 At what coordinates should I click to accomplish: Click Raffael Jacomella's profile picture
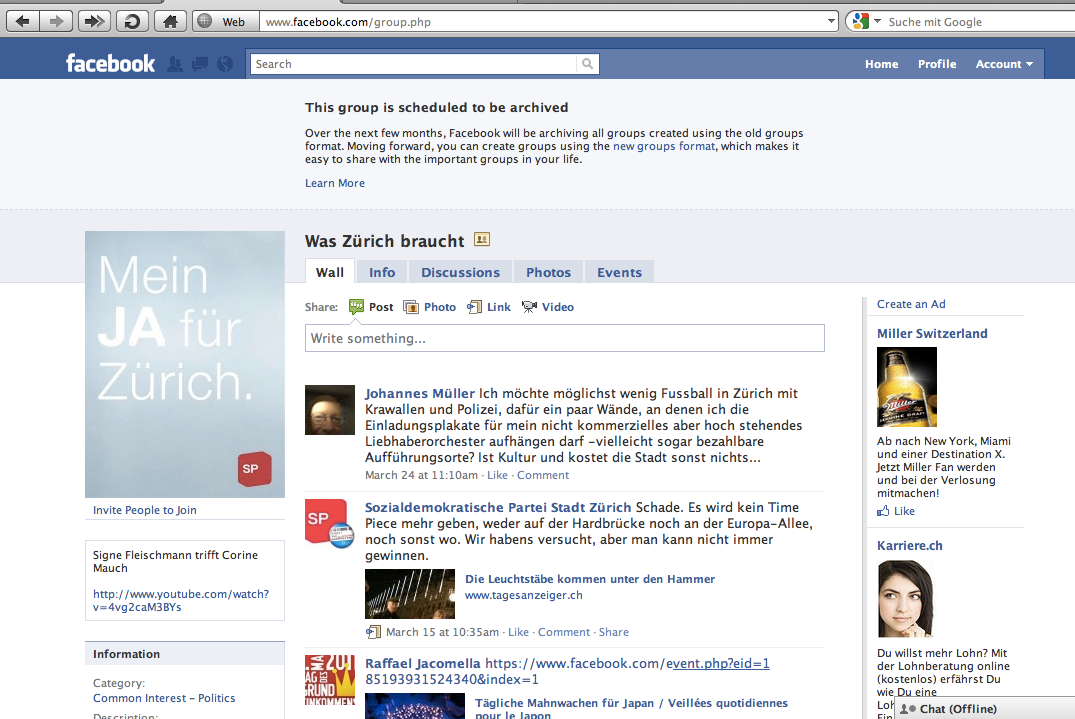330,680
